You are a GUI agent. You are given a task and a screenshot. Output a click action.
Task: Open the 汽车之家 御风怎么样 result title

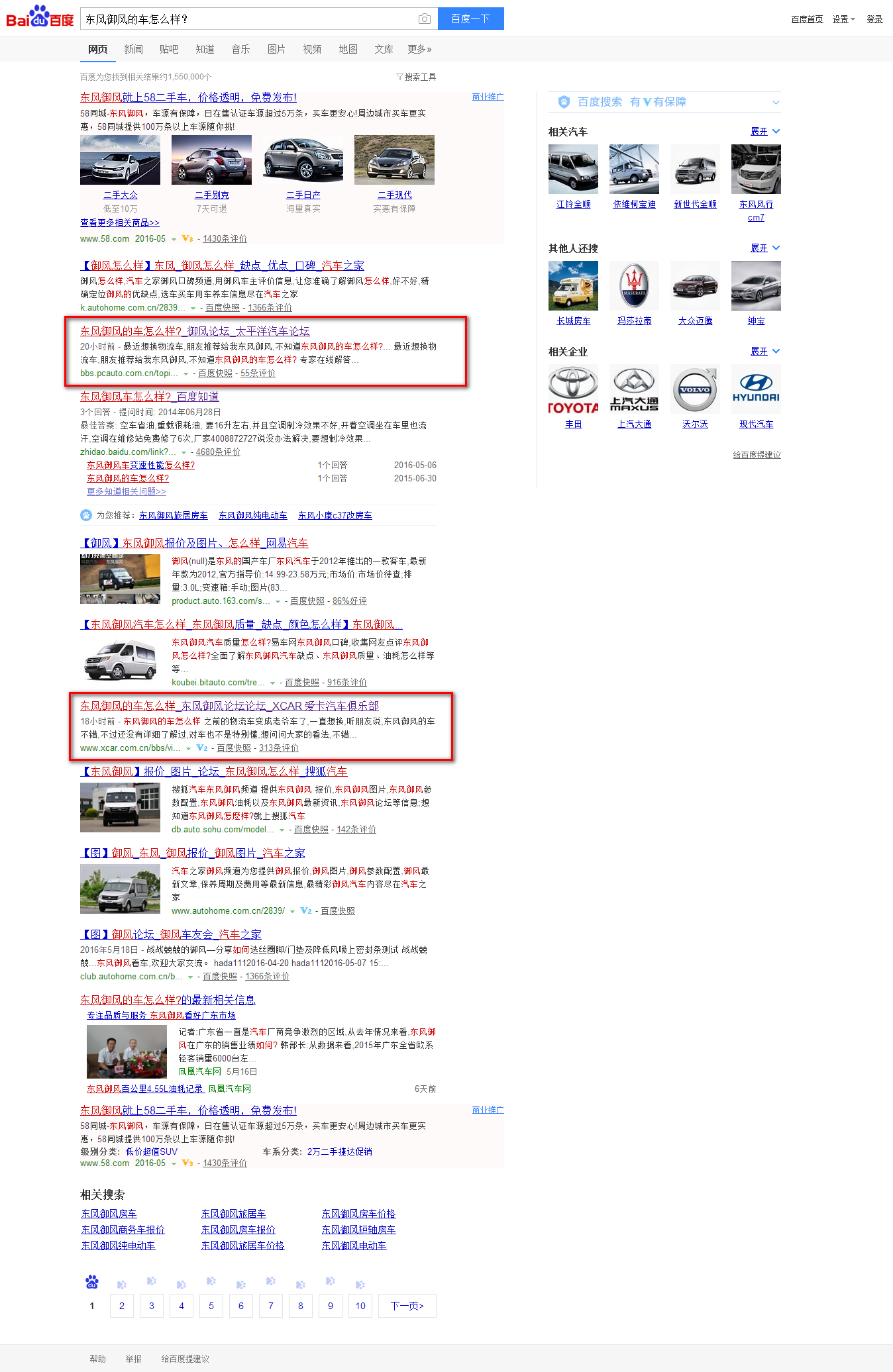[x=222, y=266]
